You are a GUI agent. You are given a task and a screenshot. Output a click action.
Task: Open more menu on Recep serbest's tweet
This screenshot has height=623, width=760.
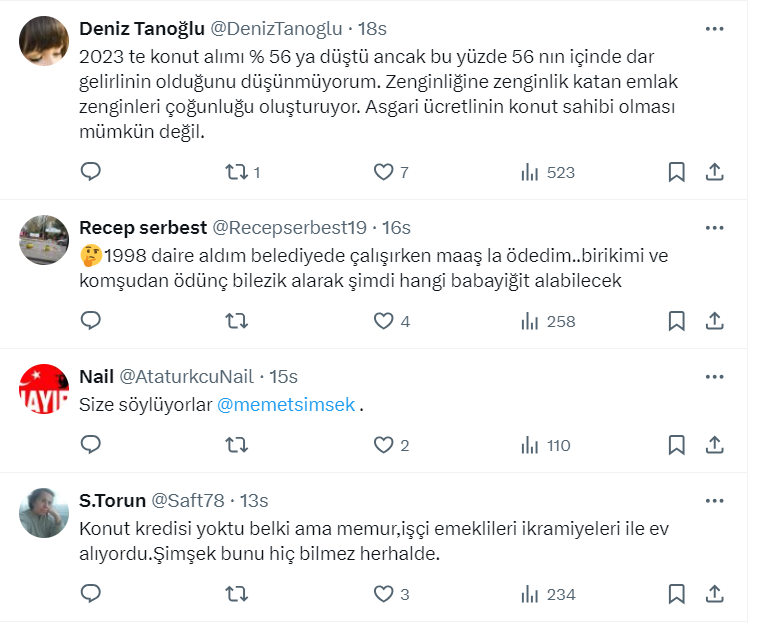point(714,228)
